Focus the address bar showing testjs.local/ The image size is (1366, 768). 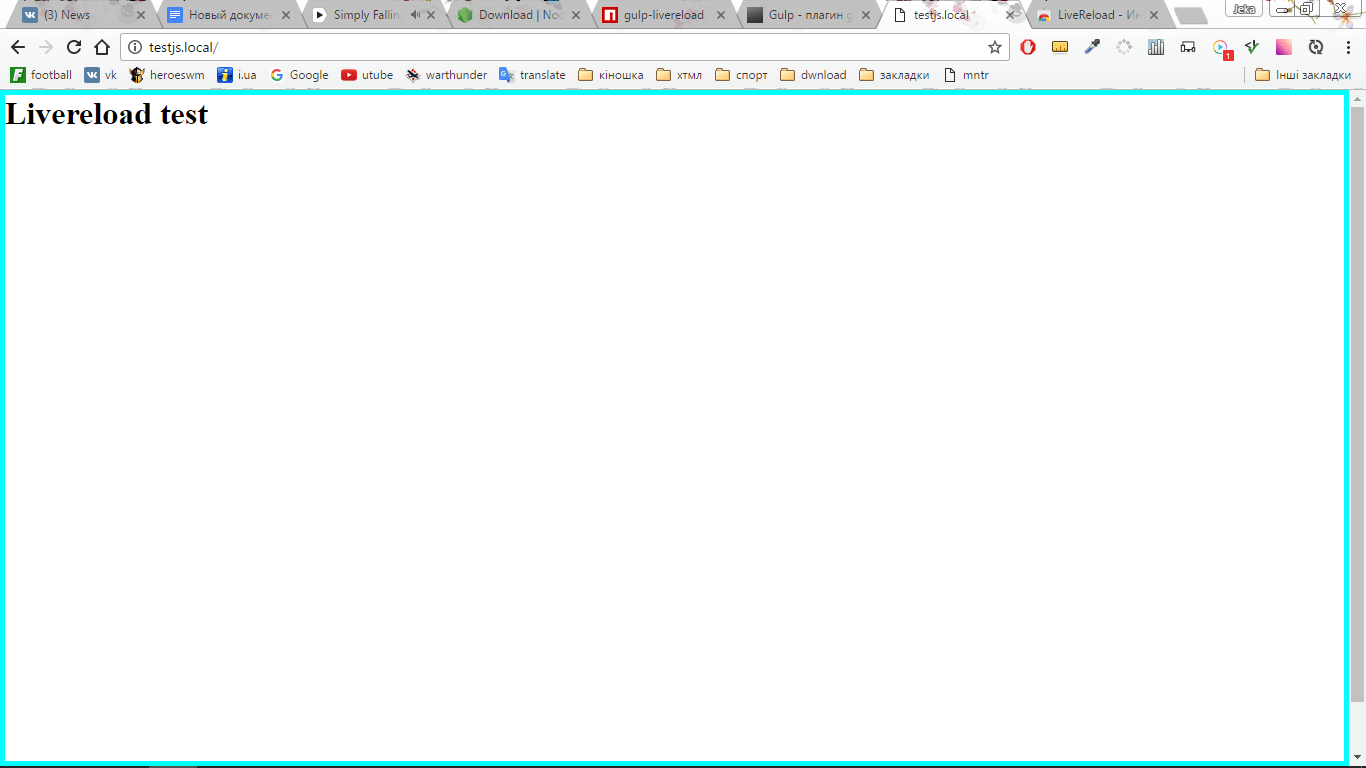coord(565,47)
